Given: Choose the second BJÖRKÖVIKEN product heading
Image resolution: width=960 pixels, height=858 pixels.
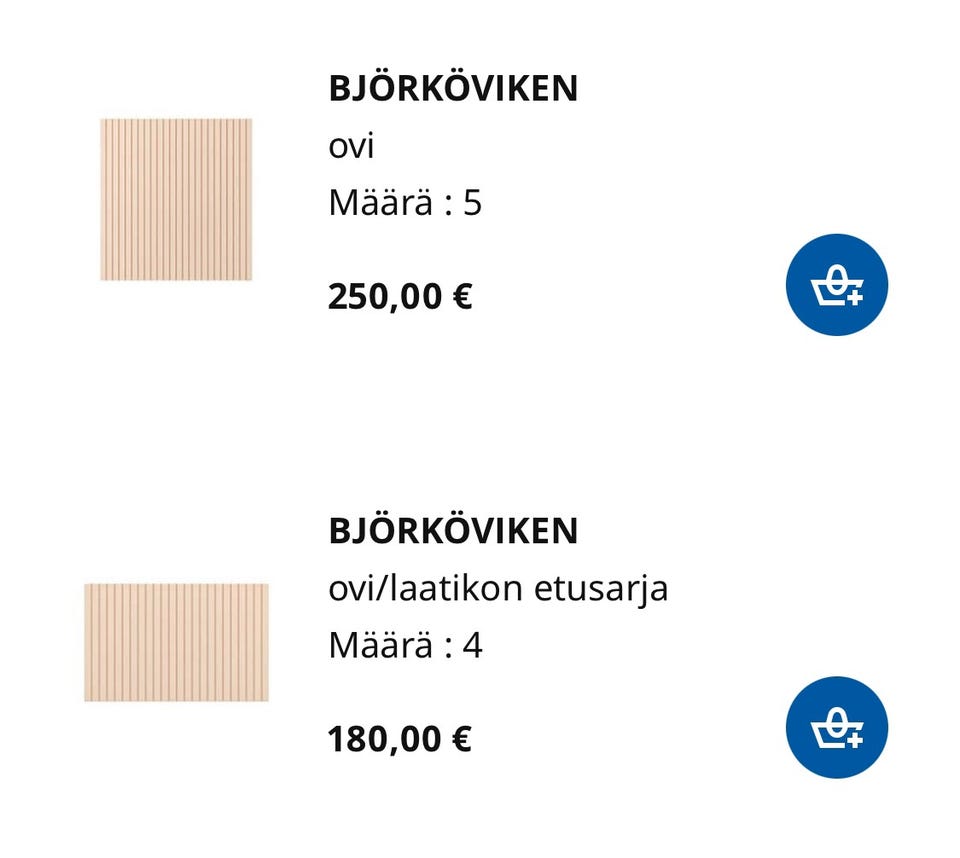Looking at the screenshot, I should tap(453, 530).
